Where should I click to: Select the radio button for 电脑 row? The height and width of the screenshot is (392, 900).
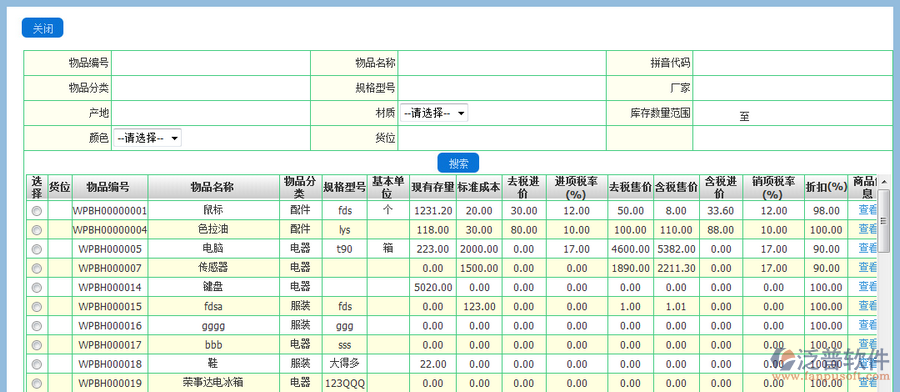[37, 249]
